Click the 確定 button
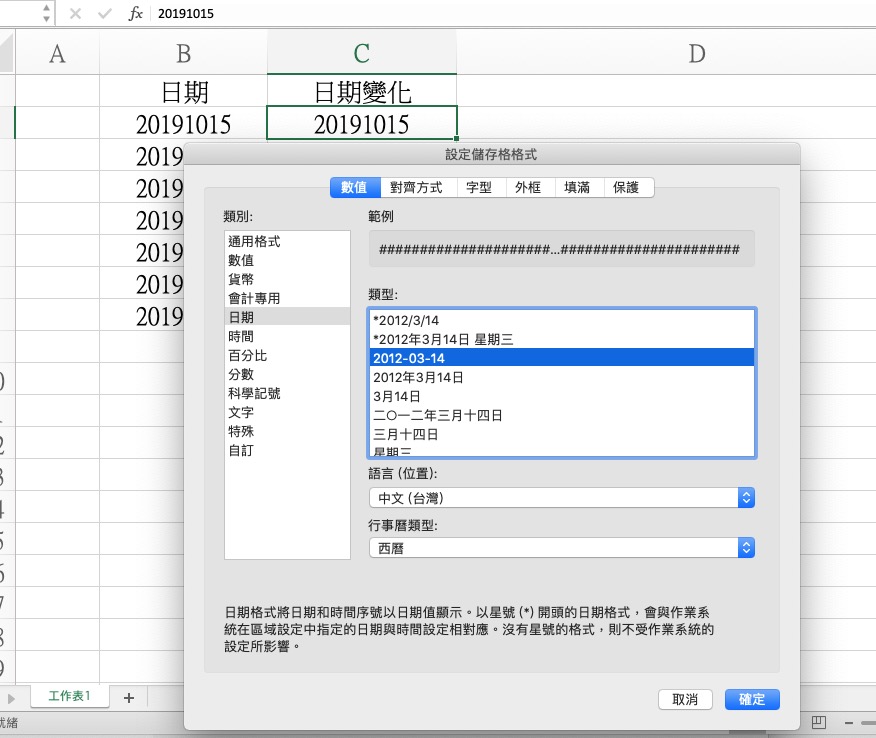This screenshot has height=738, width=876. [752, 699]
